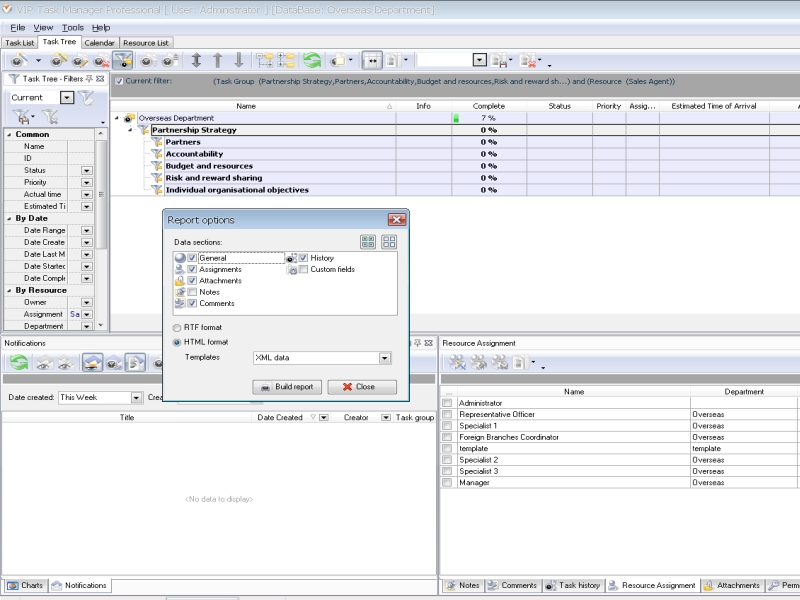
Task: Open the Templates XML data dropdown
Action: click(x=384, y=357)
